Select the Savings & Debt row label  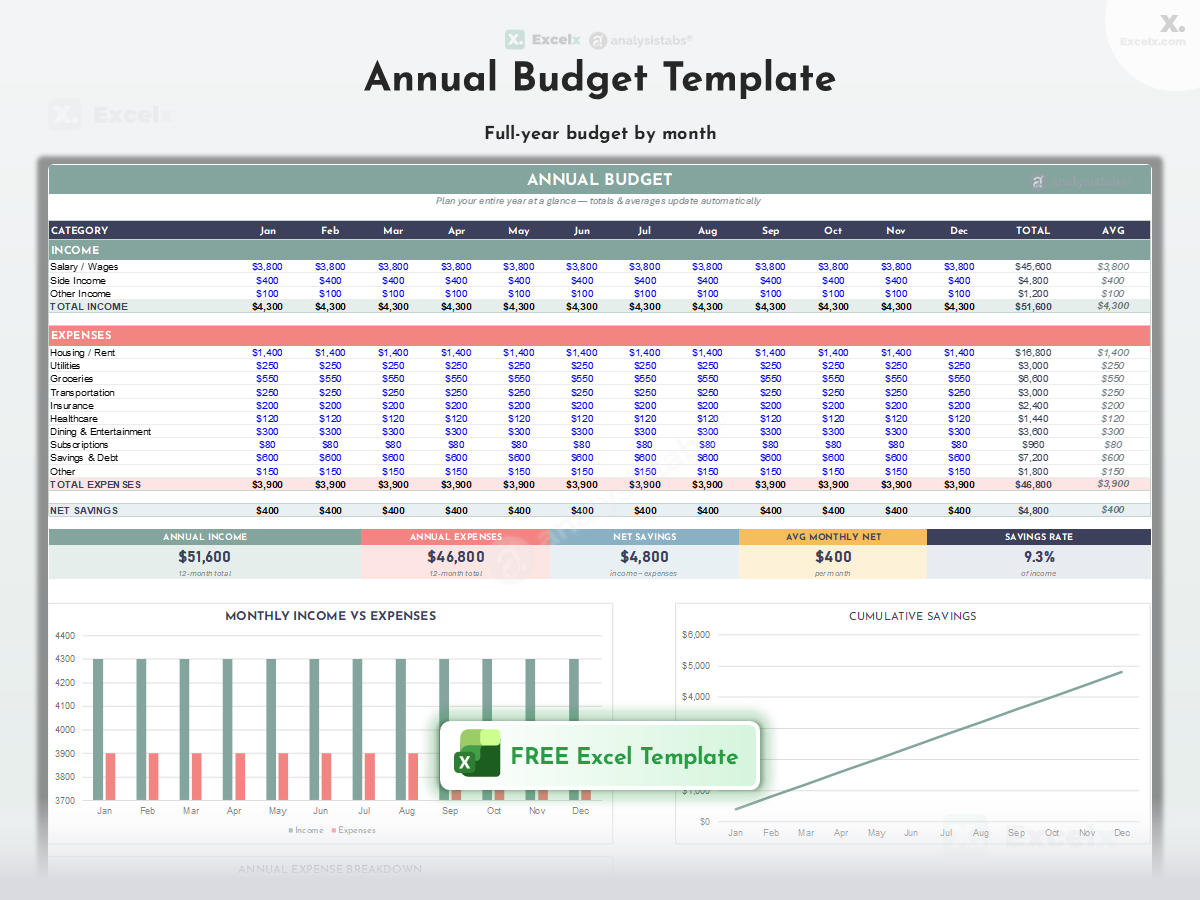[x=82, y=458]
